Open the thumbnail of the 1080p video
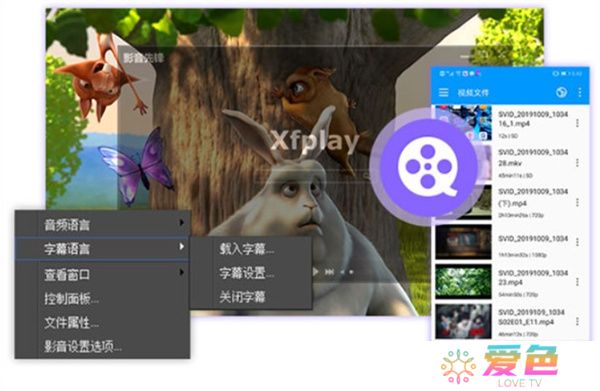This screenshot has height=391, width=600. (463, 242)
